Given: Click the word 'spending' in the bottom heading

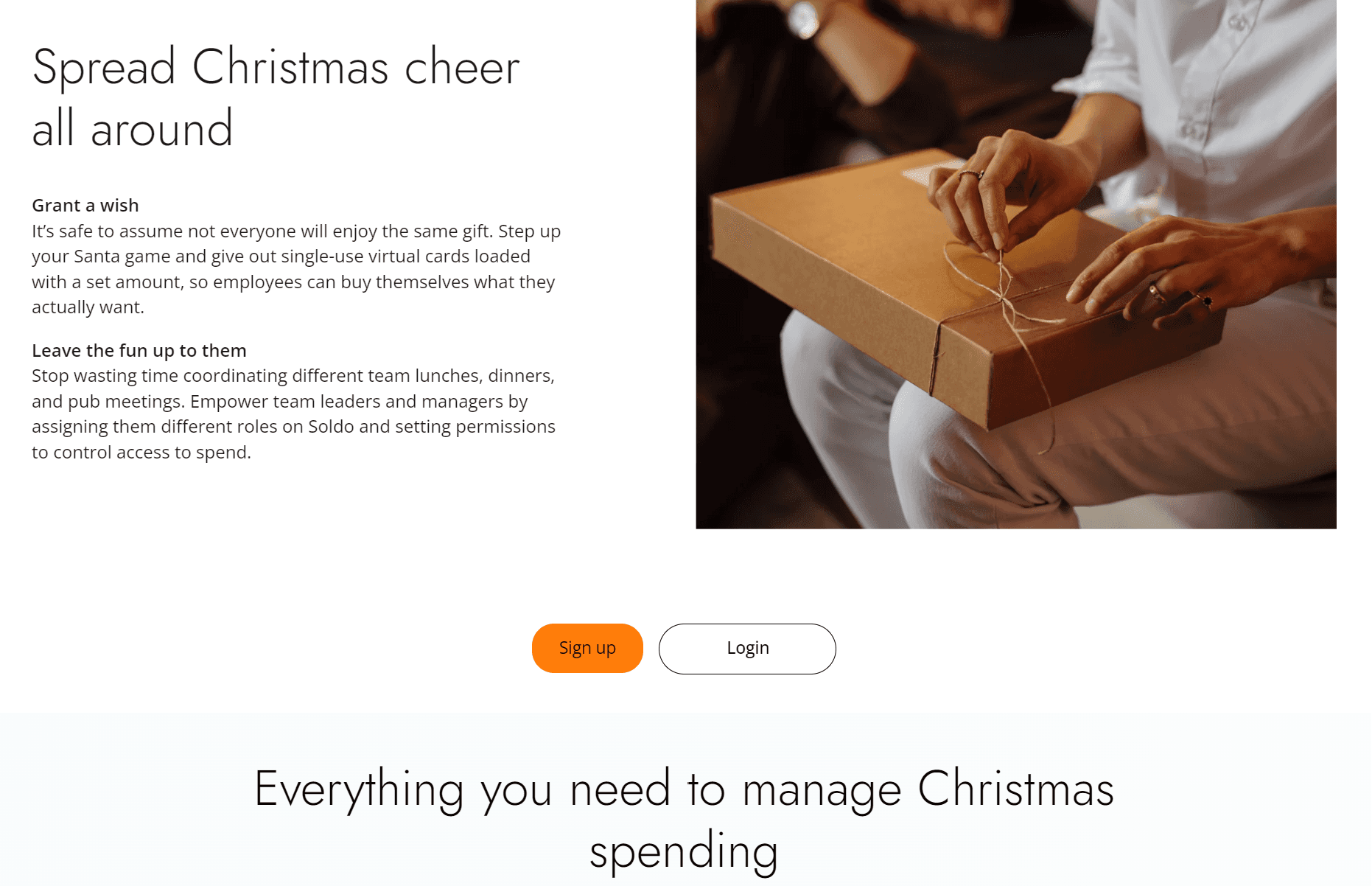Looking at the screenshot, I should [684, 851].
